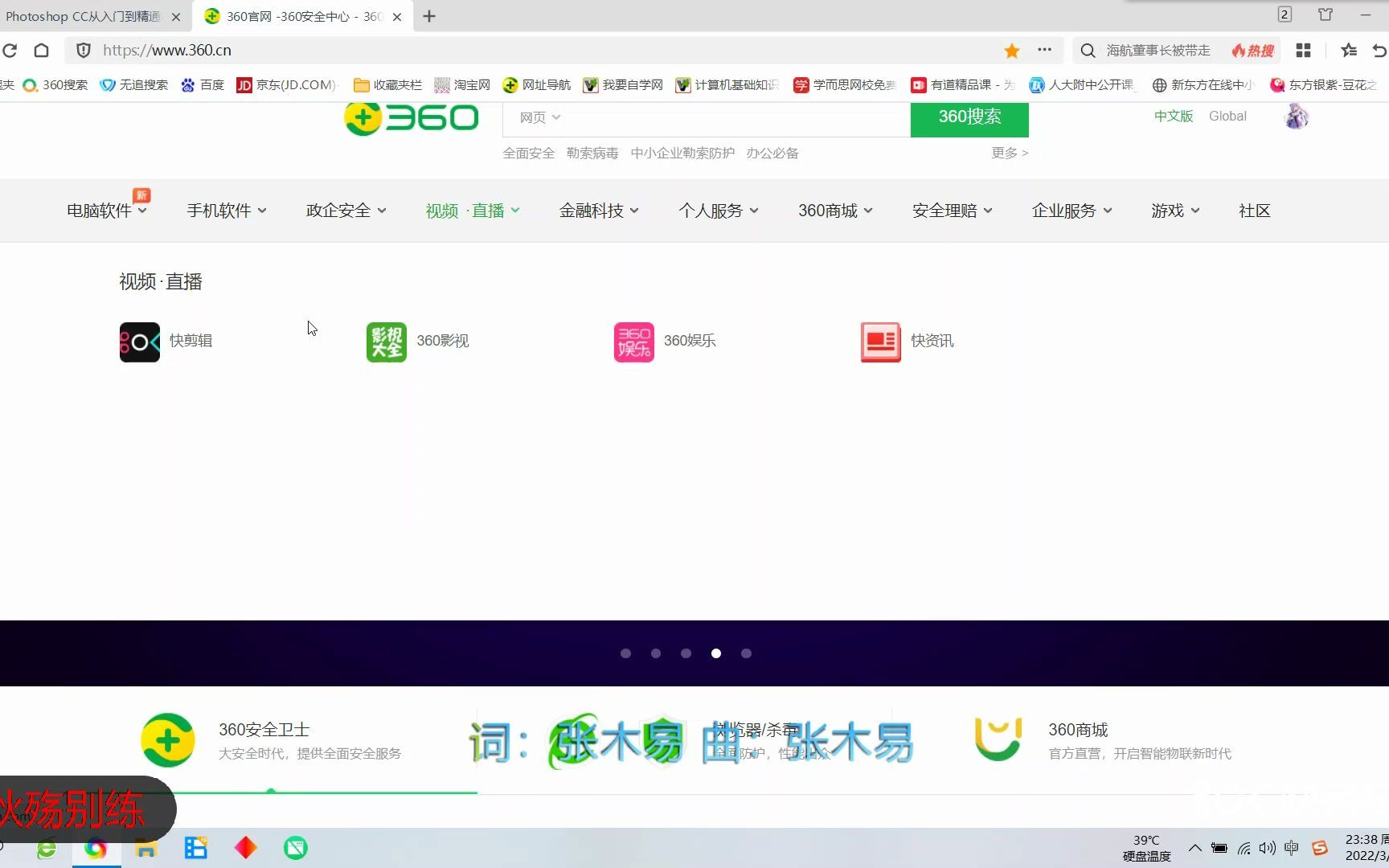Select the fourth carousel dot indicator
This screenshot has width=1389, height=868.
pyautogui.click(x=715, y=653)
